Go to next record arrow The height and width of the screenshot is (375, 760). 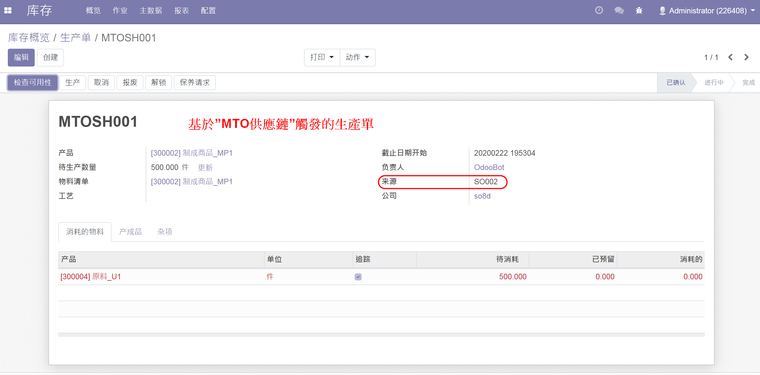(746, 57)
